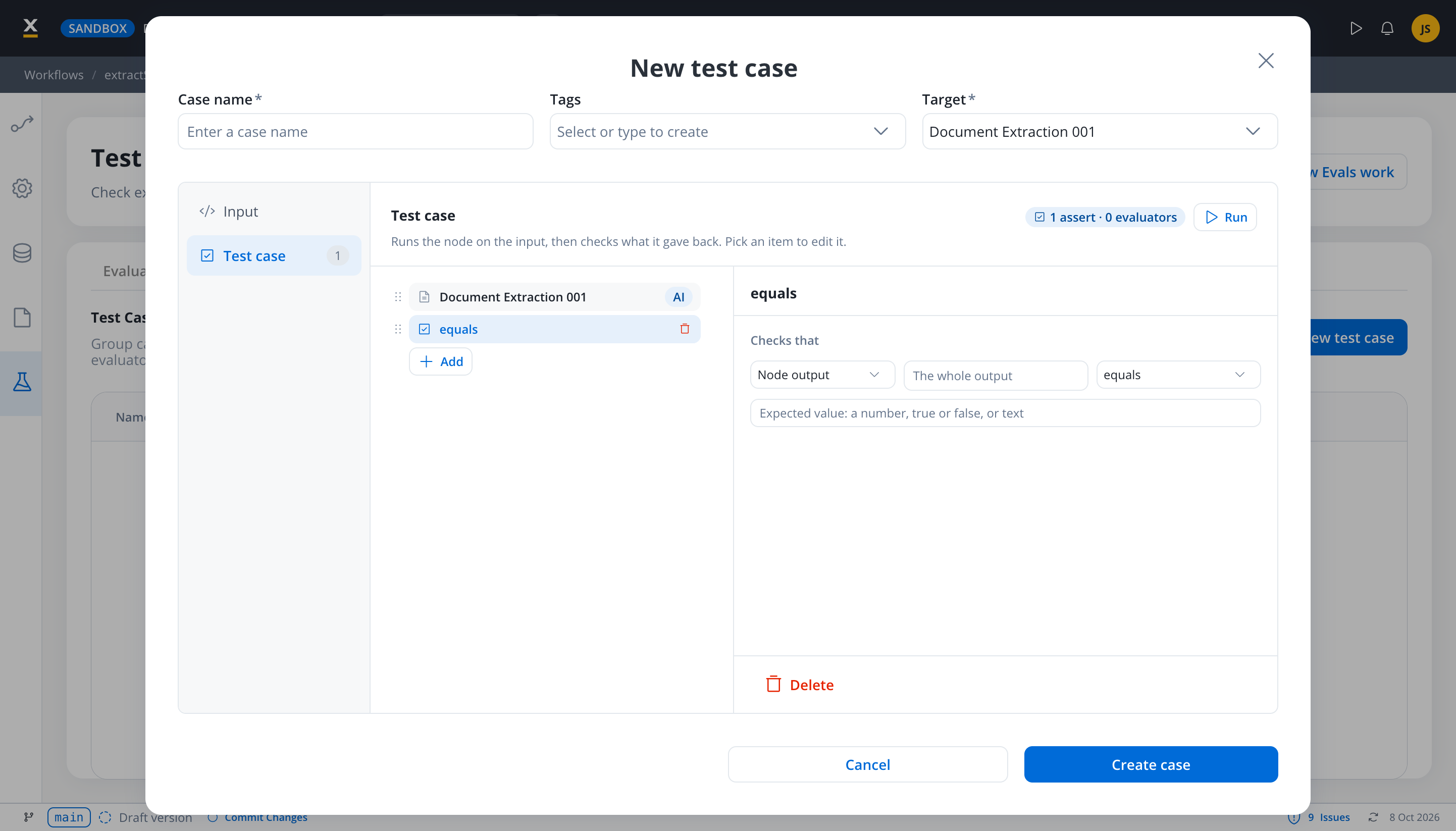Select the Document Extraction 001 item
The height and width of the screenshot is (831, 1456).
pyautogui.click(x=554, y=297)
